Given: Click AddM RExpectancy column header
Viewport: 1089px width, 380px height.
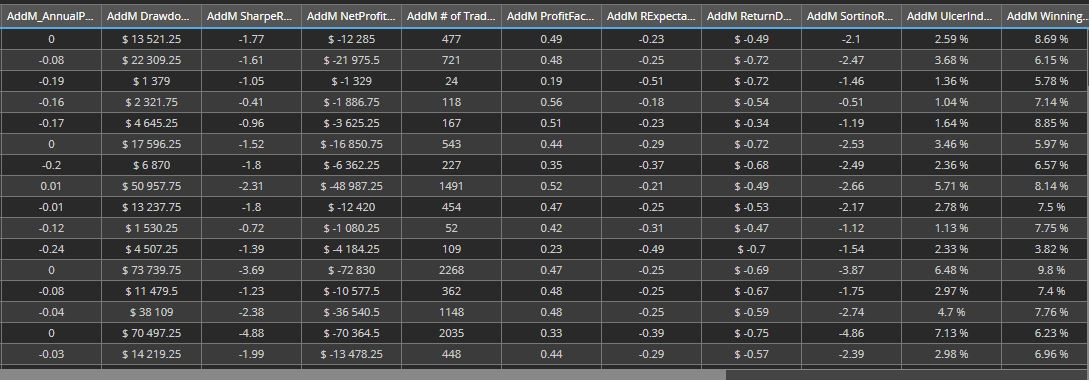Looking at the screenshot, I should pos(651,15).
